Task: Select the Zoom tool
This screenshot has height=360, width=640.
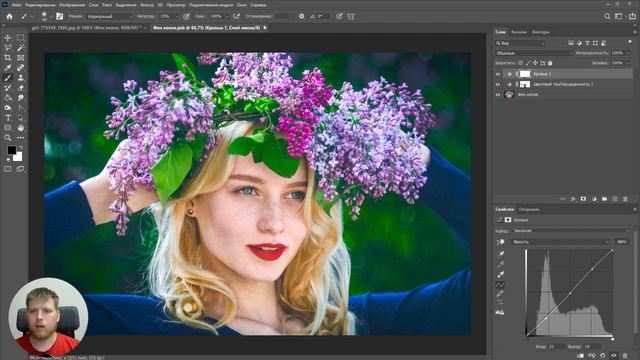Action: click(8, 138)
